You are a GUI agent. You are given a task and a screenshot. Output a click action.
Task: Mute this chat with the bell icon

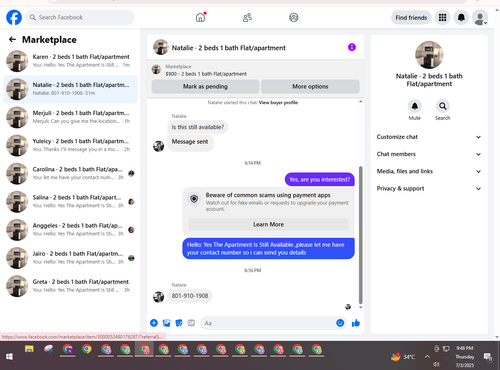414,106
